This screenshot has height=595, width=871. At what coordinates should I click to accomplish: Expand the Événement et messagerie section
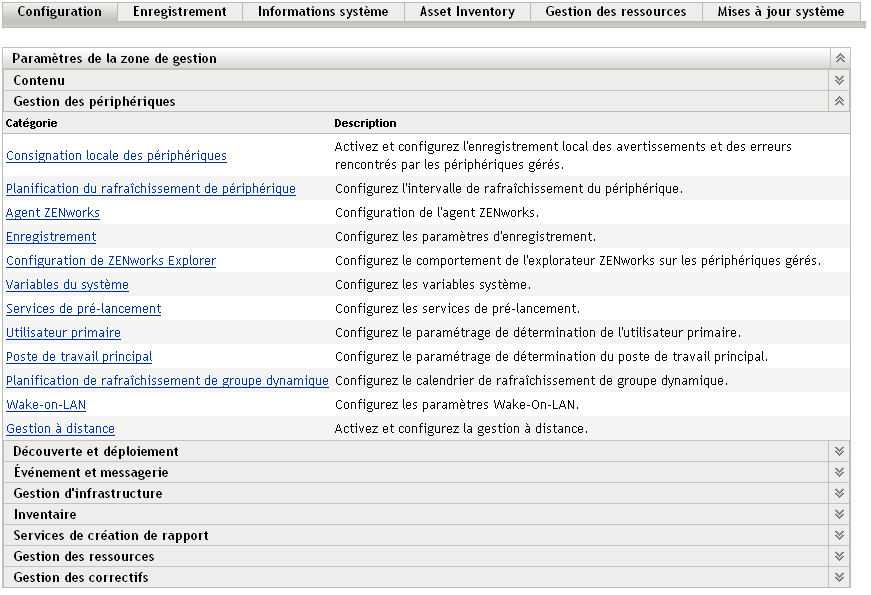pos(839,472)
